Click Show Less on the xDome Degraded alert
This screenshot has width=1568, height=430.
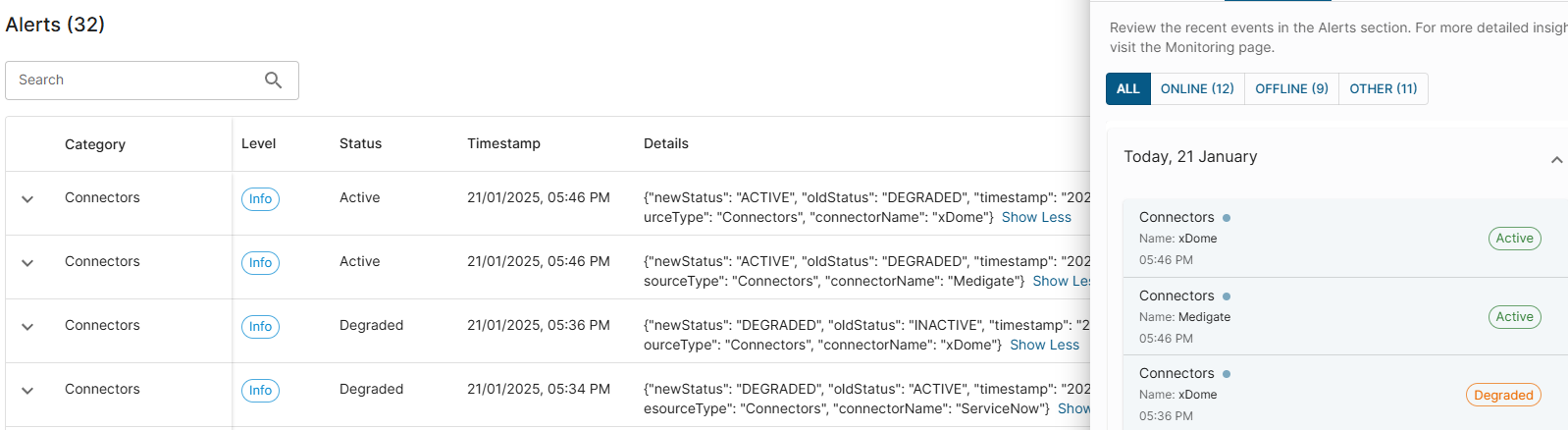point(1044,346)
